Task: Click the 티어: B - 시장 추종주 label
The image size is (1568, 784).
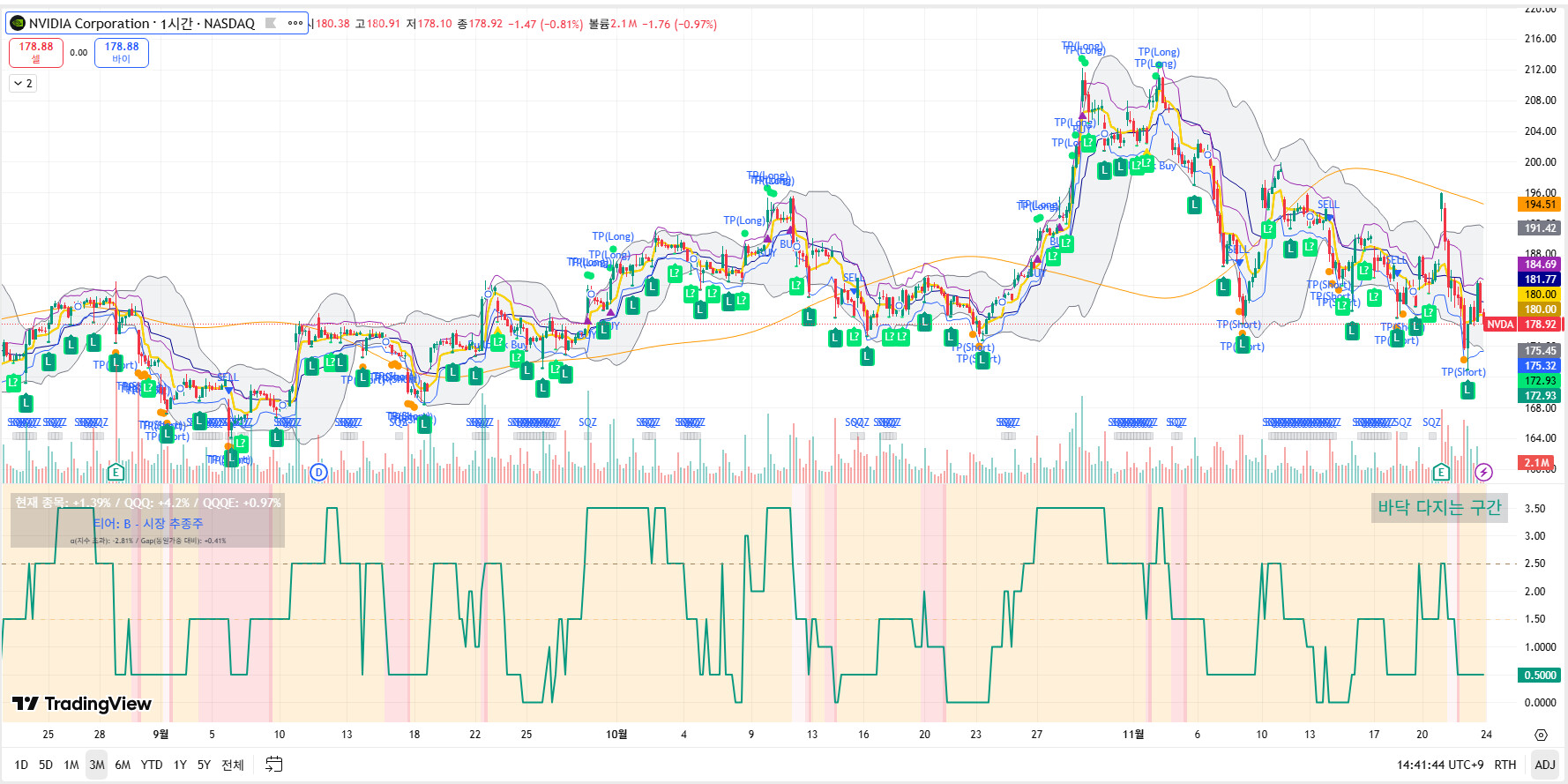Action: (x=148, y=524)
